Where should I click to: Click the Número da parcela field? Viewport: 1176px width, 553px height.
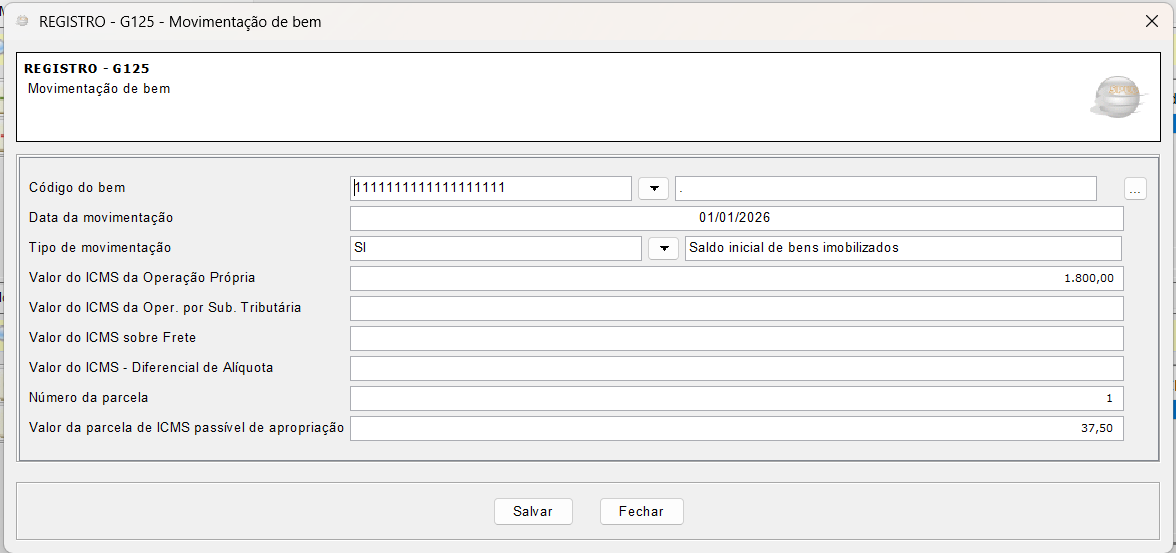click(x=736, y=398)
